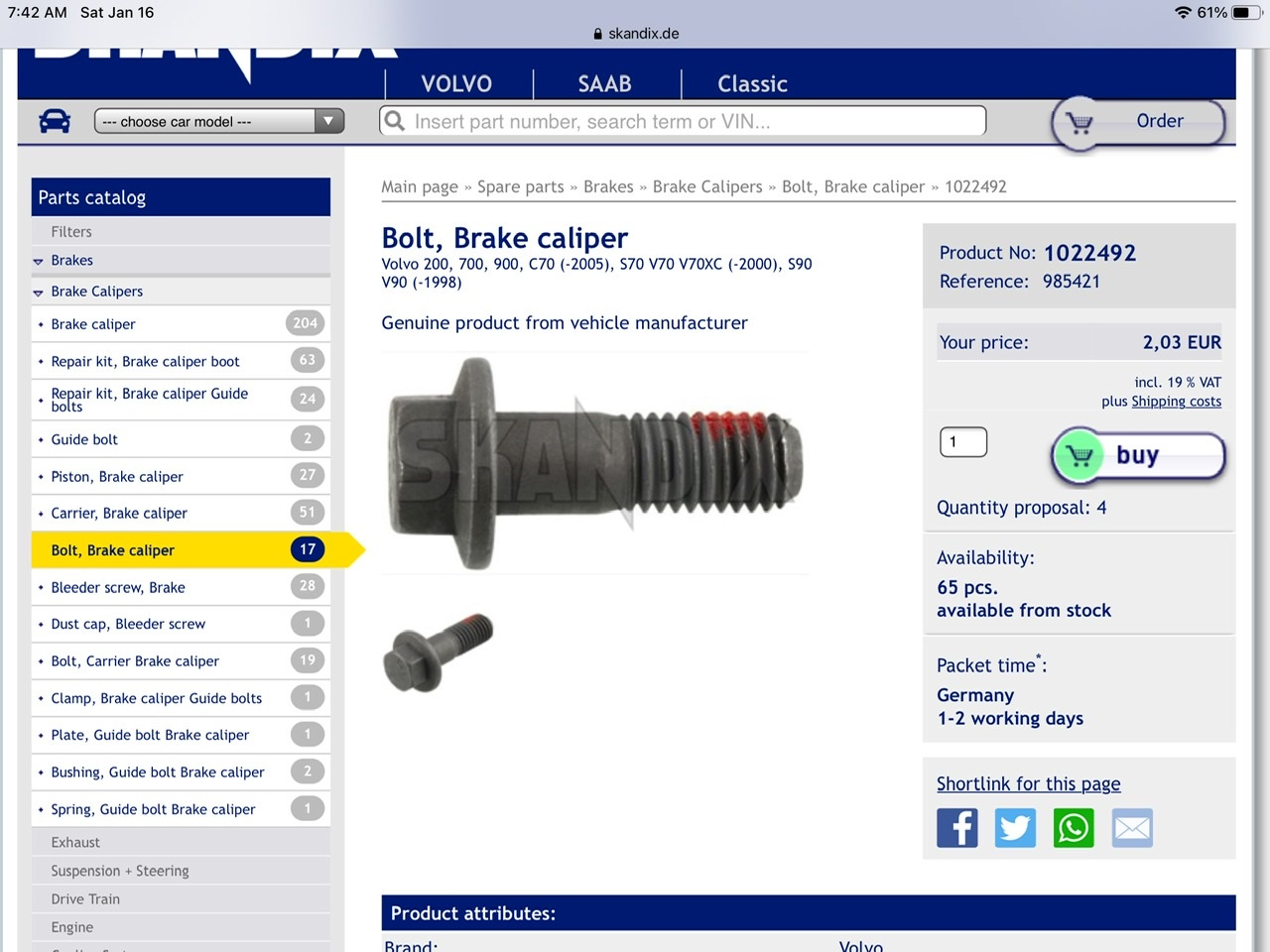Viewport: 1270px width, 952px height.
Task: Open the Classic tab
Action: pyautogui.click(x=752, y=84)
